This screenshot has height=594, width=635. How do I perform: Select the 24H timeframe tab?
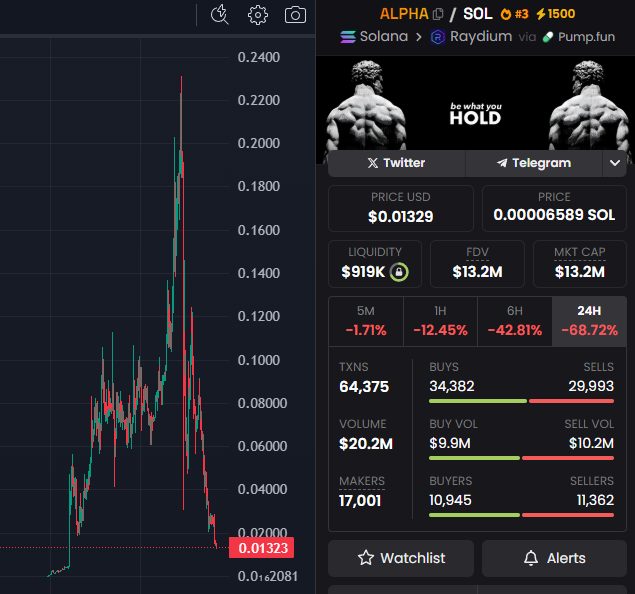coord(589,321)
